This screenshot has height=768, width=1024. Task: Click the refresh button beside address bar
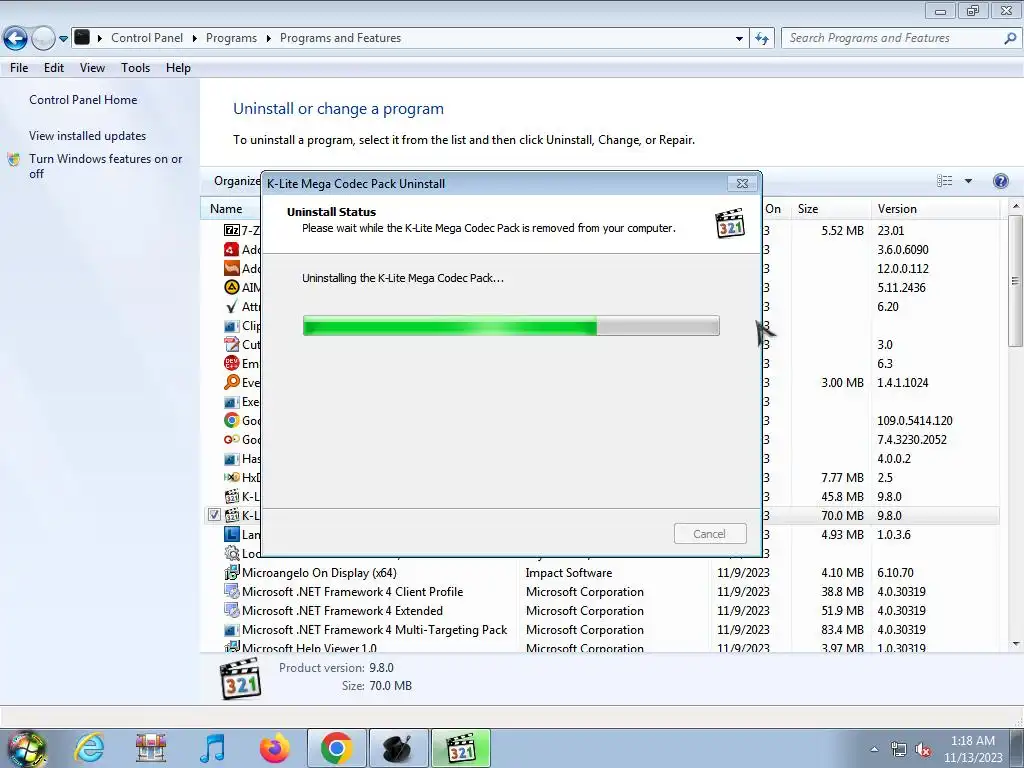(x=762, y=39)
